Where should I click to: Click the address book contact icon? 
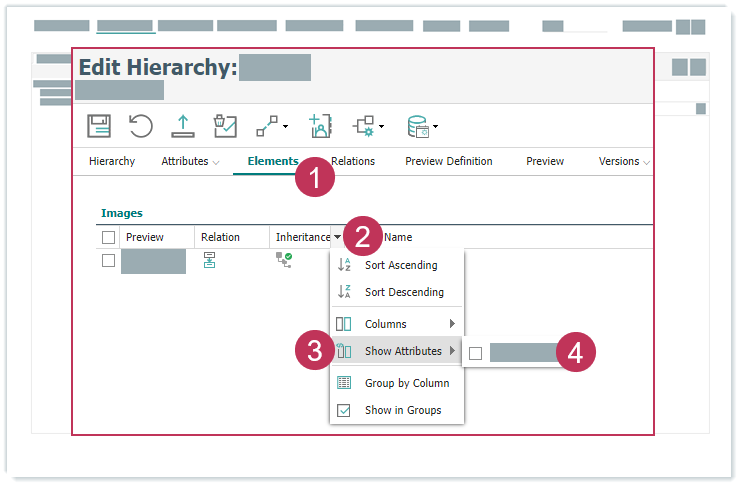click(319, 126)
